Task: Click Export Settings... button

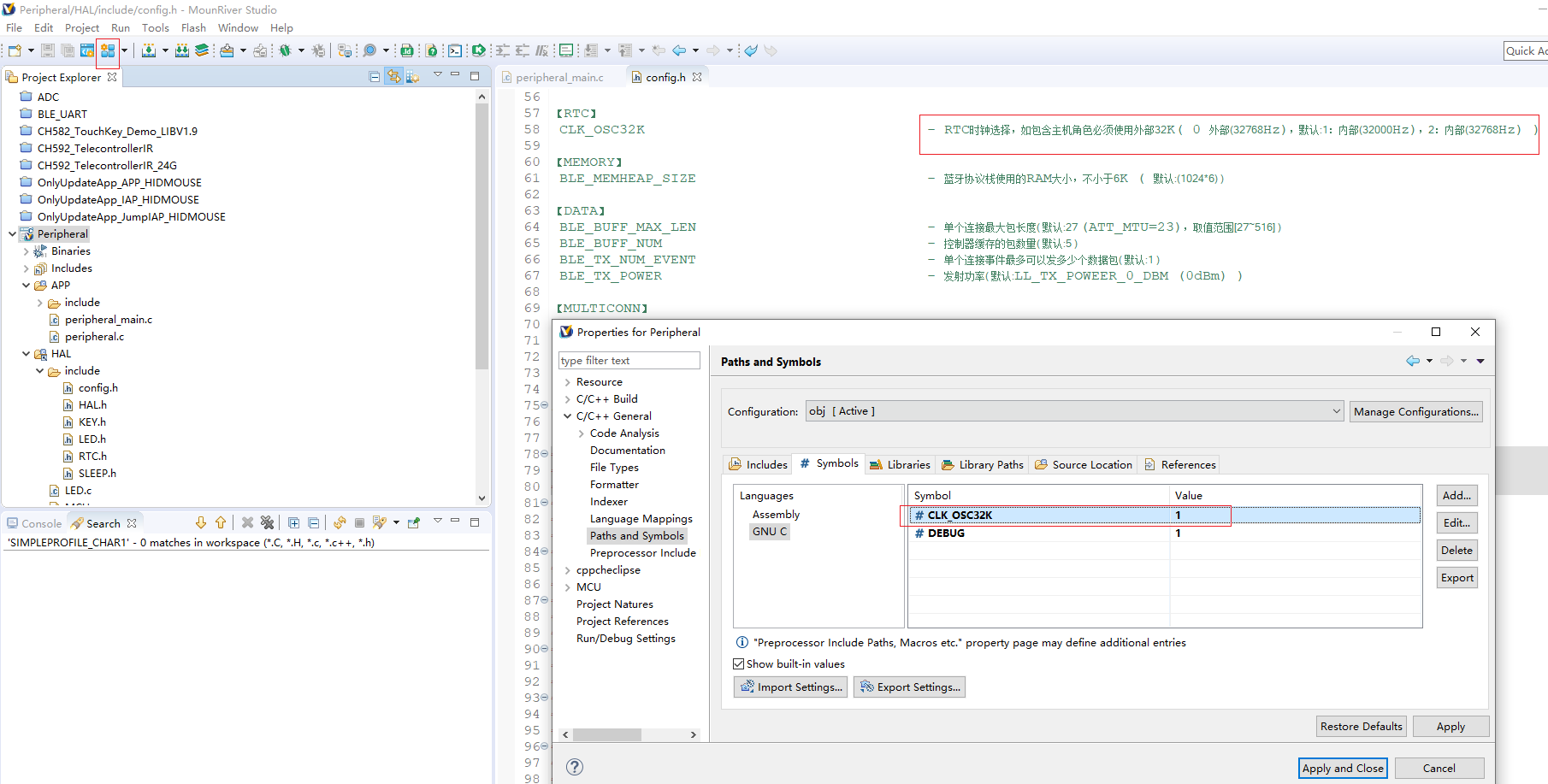Action: (x=909, y=687)
